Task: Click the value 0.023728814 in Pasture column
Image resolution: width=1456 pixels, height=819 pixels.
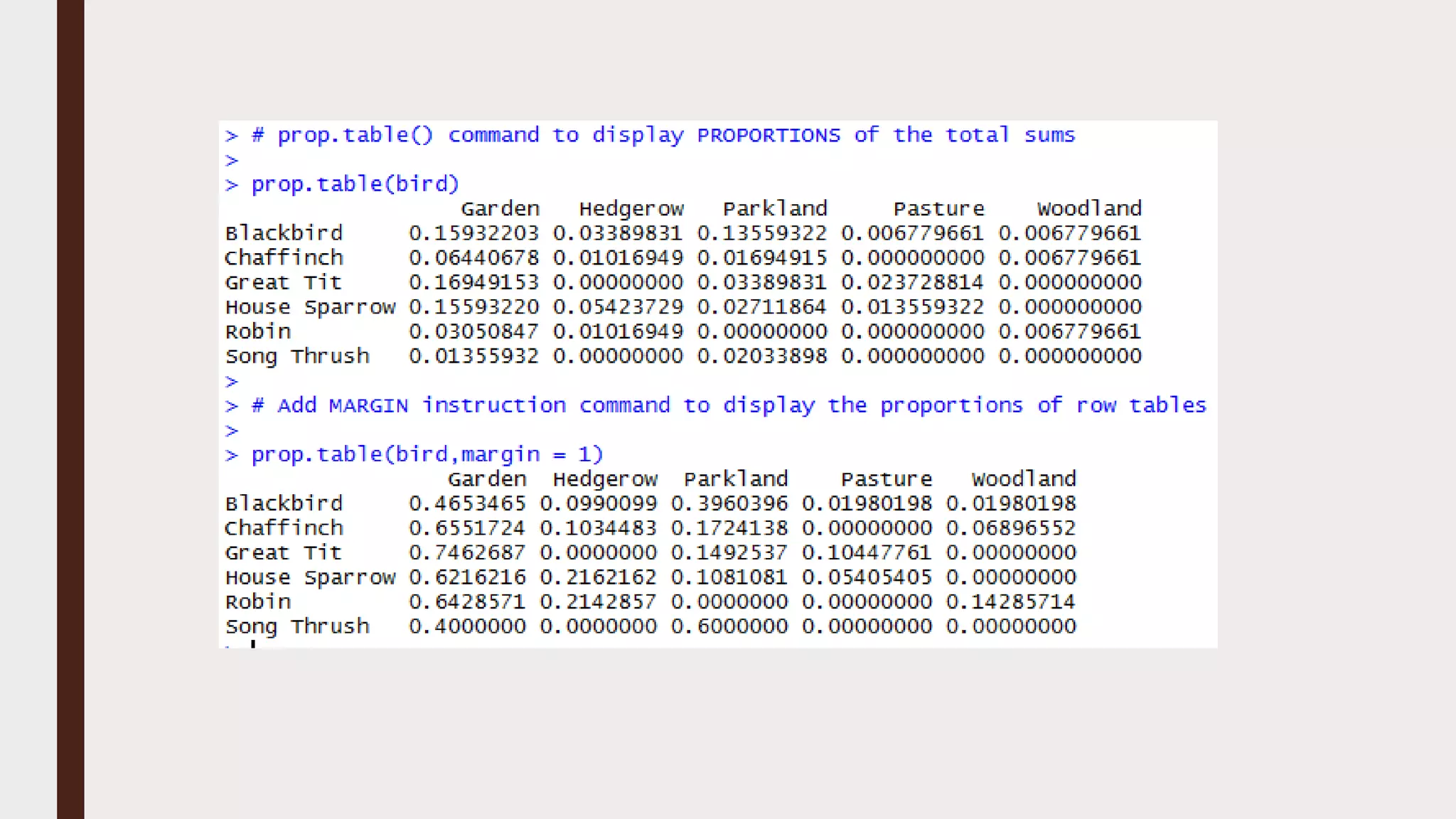Action: click(912, 282)
